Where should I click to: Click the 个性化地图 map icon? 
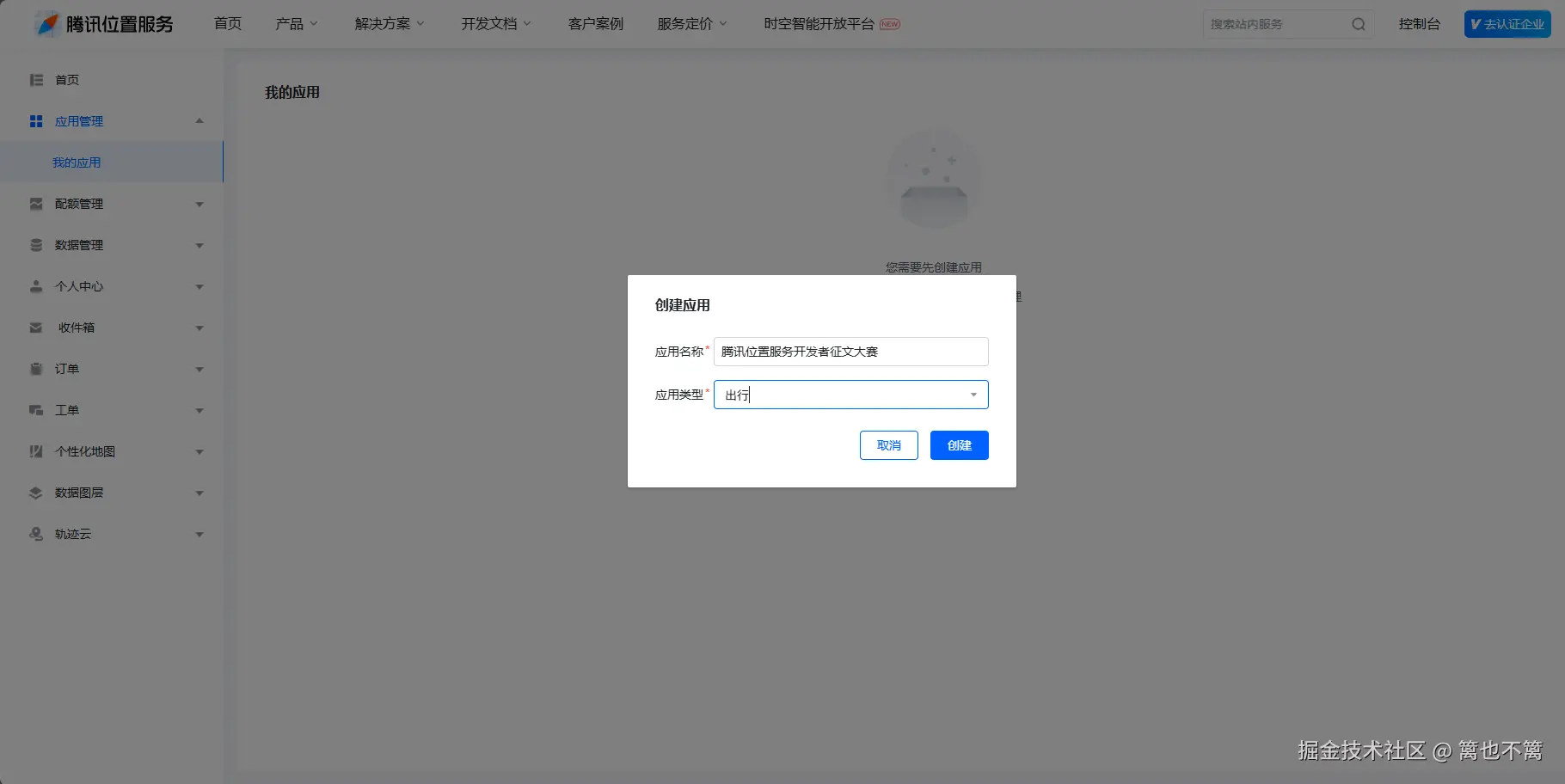[36, 451]
